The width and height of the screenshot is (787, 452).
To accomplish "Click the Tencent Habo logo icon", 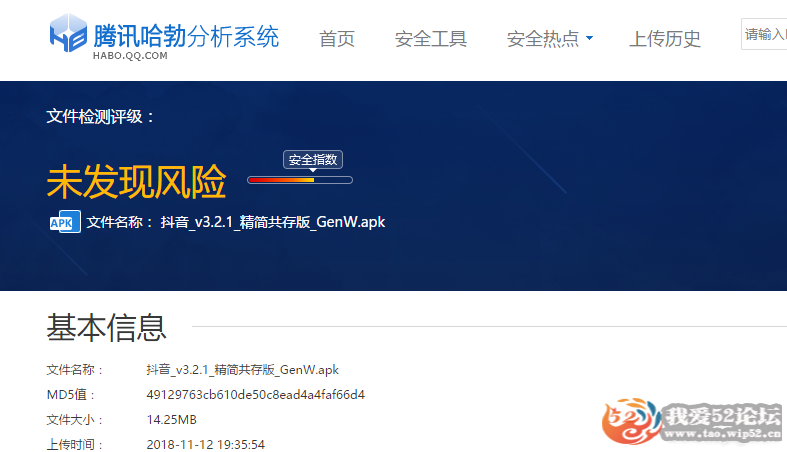I will coord(68,33).
